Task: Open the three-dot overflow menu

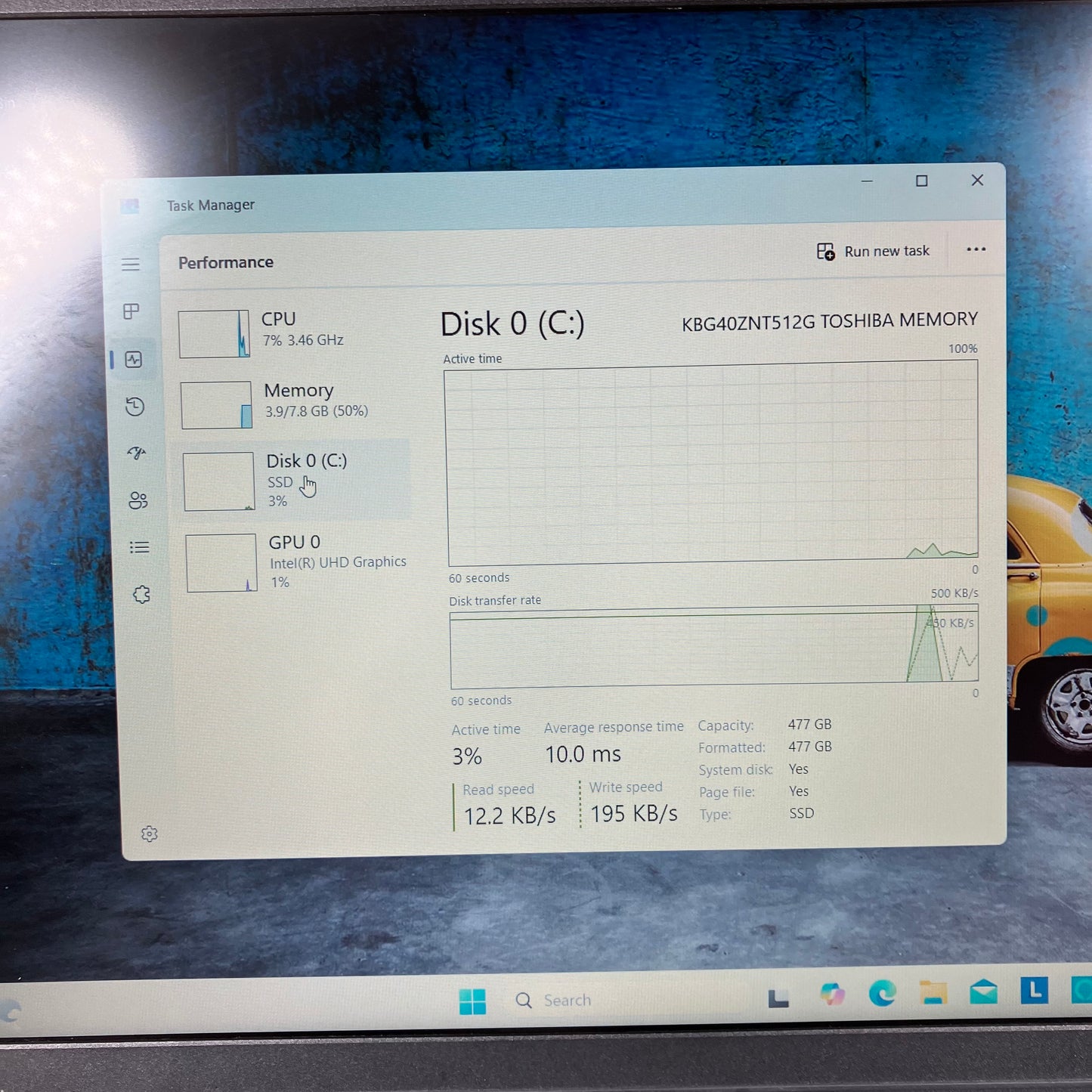Action: 976,249
